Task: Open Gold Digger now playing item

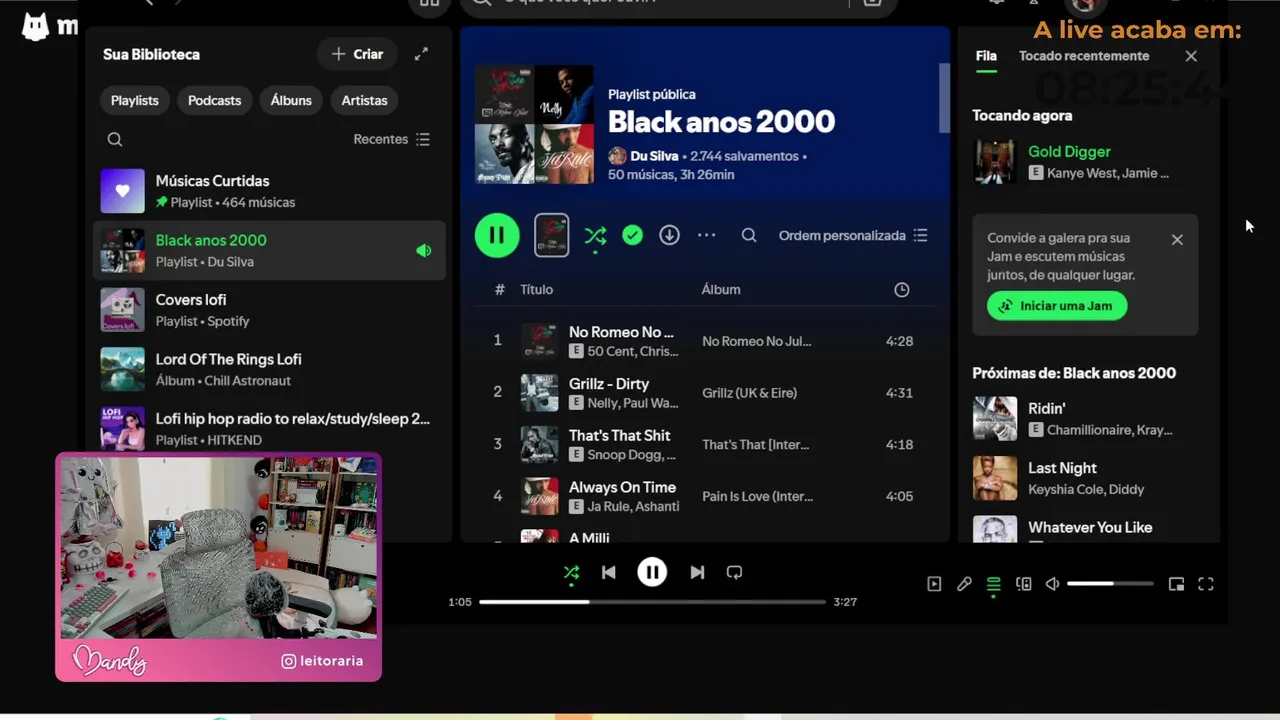Action: point(1085,162)
